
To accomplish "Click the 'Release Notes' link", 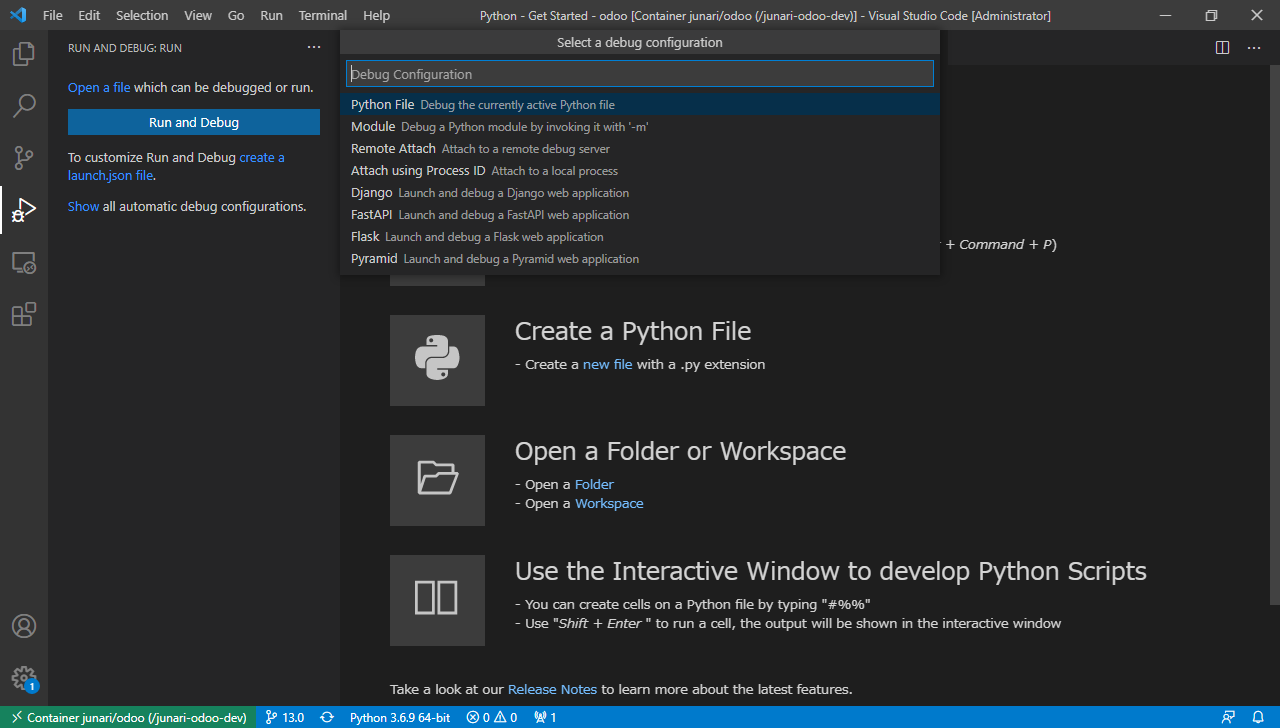I will (552, 689).
